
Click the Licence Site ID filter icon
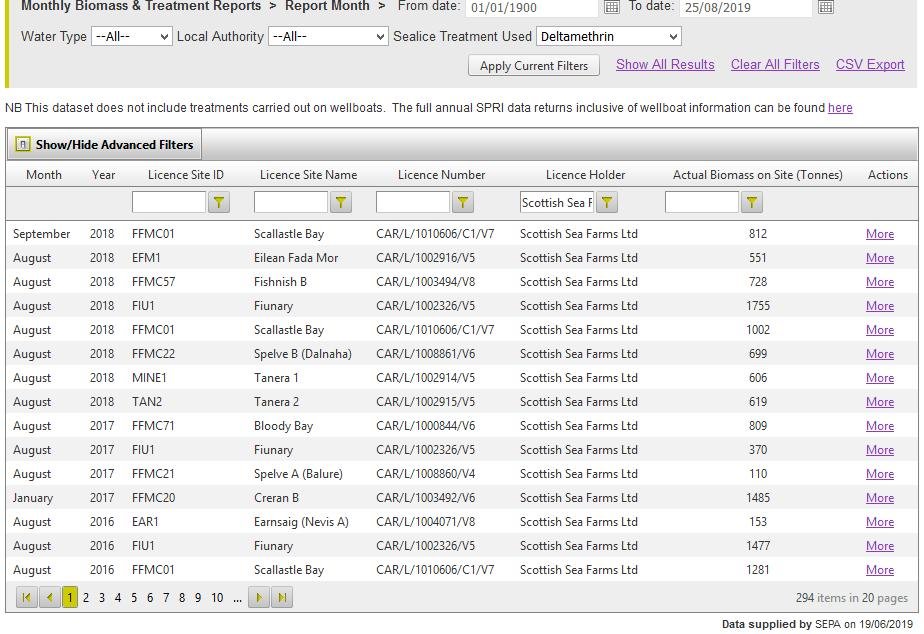tap(219, 203)
